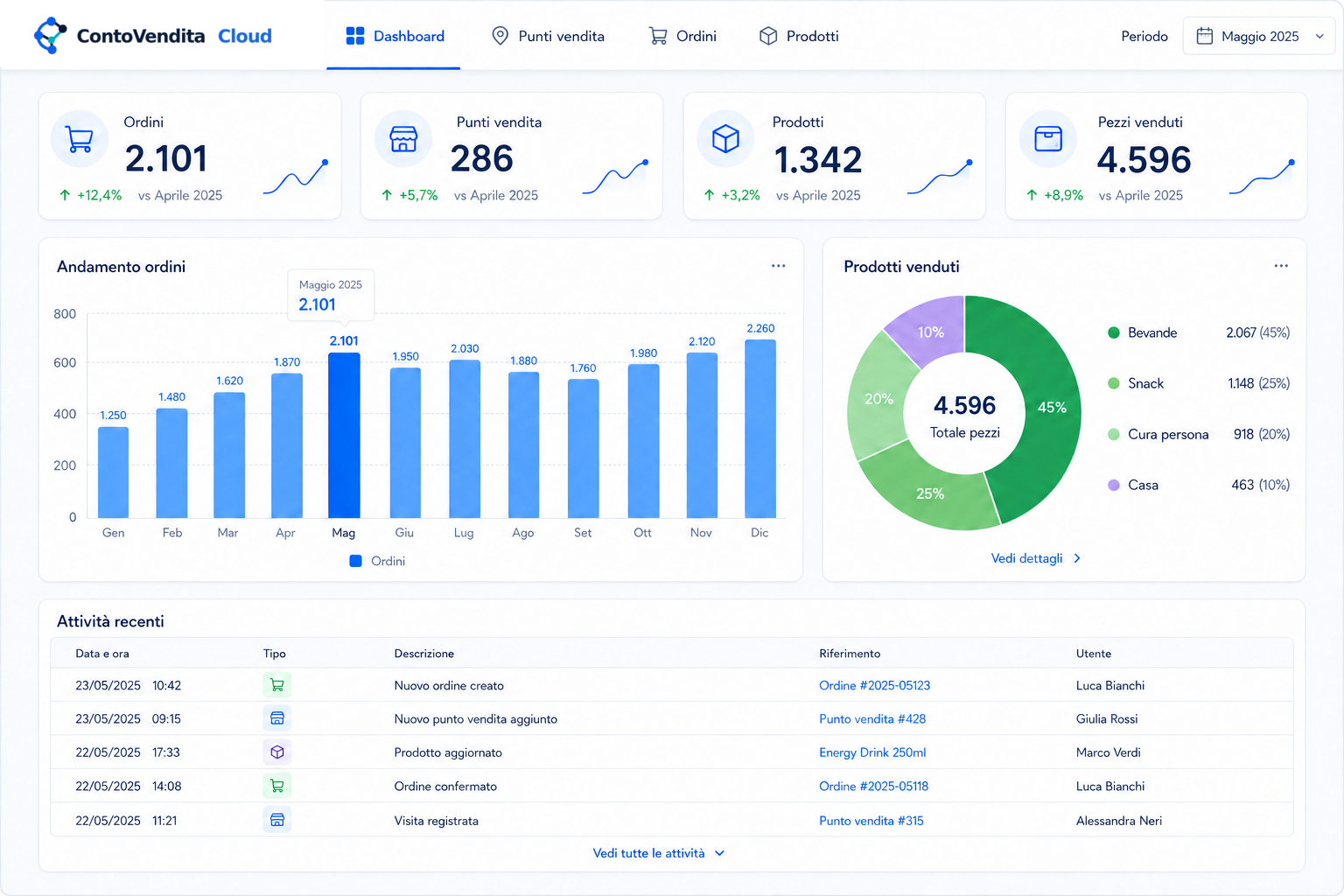Open link Ordine #2025-05123
This screenshot has width=1344, height=896.
874,685
